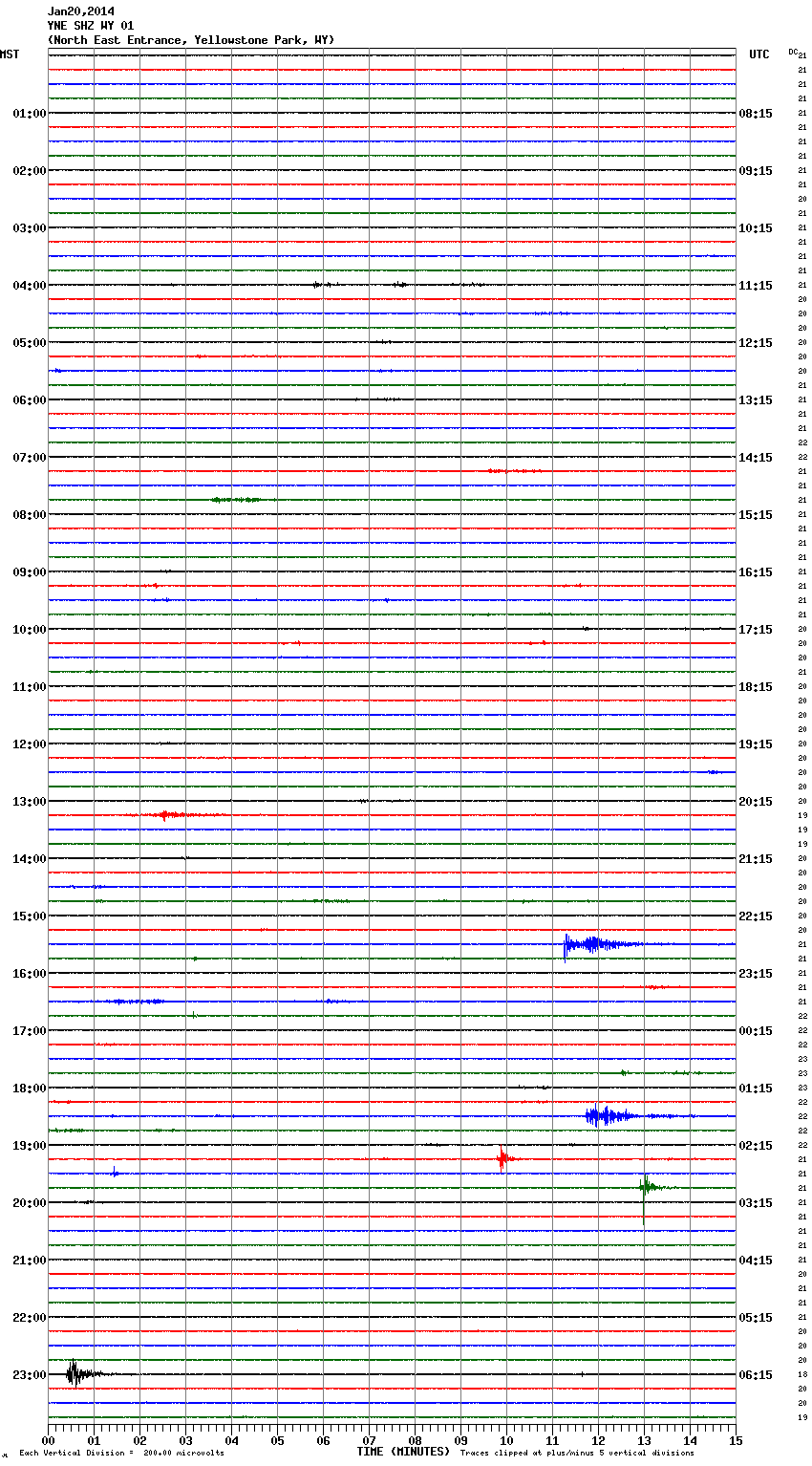The height and width of the screenshot is (1466, 812).
Task: Select the 04:00 MST time label
Action: 29,286
